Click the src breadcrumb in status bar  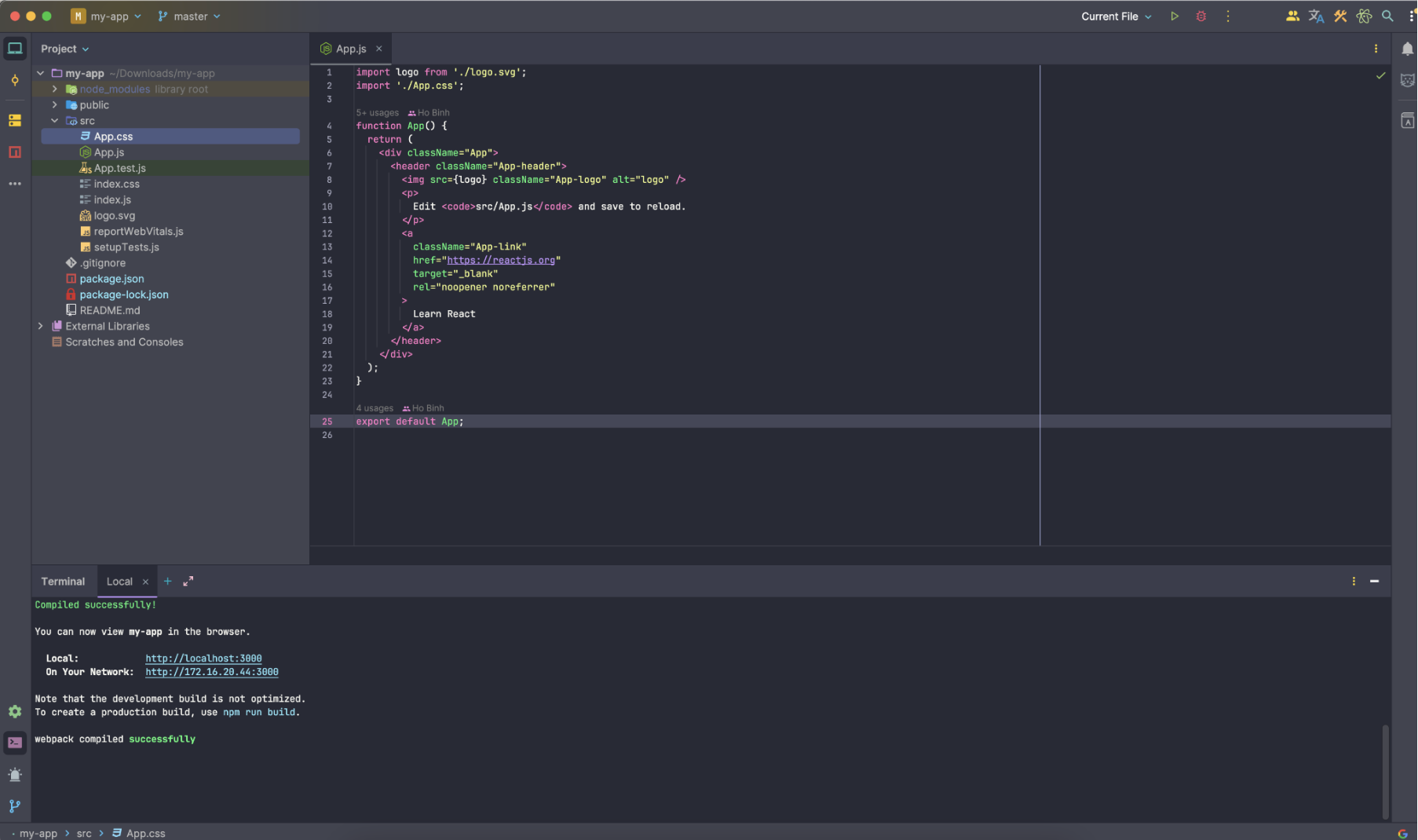[84, 834]
